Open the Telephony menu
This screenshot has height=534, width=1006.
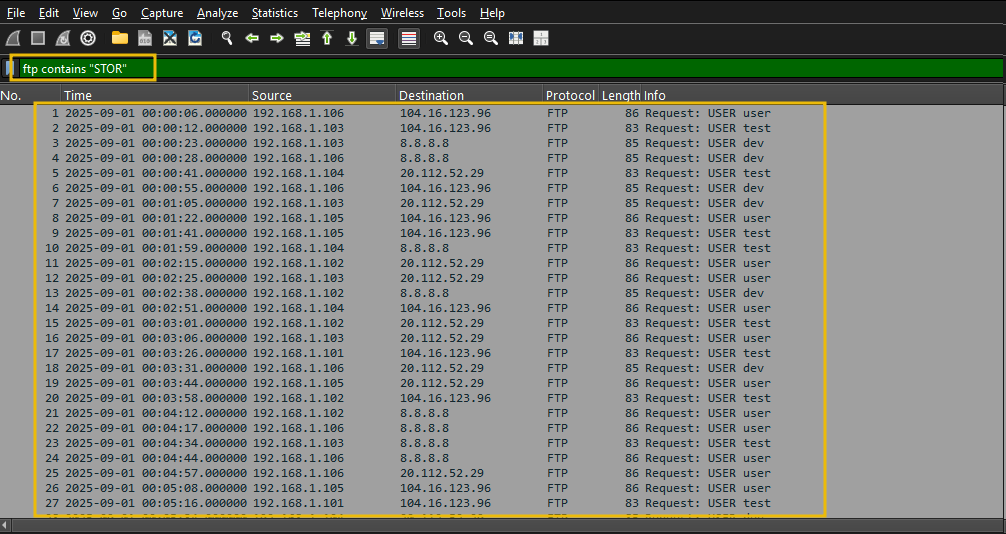tap(339, 13)
